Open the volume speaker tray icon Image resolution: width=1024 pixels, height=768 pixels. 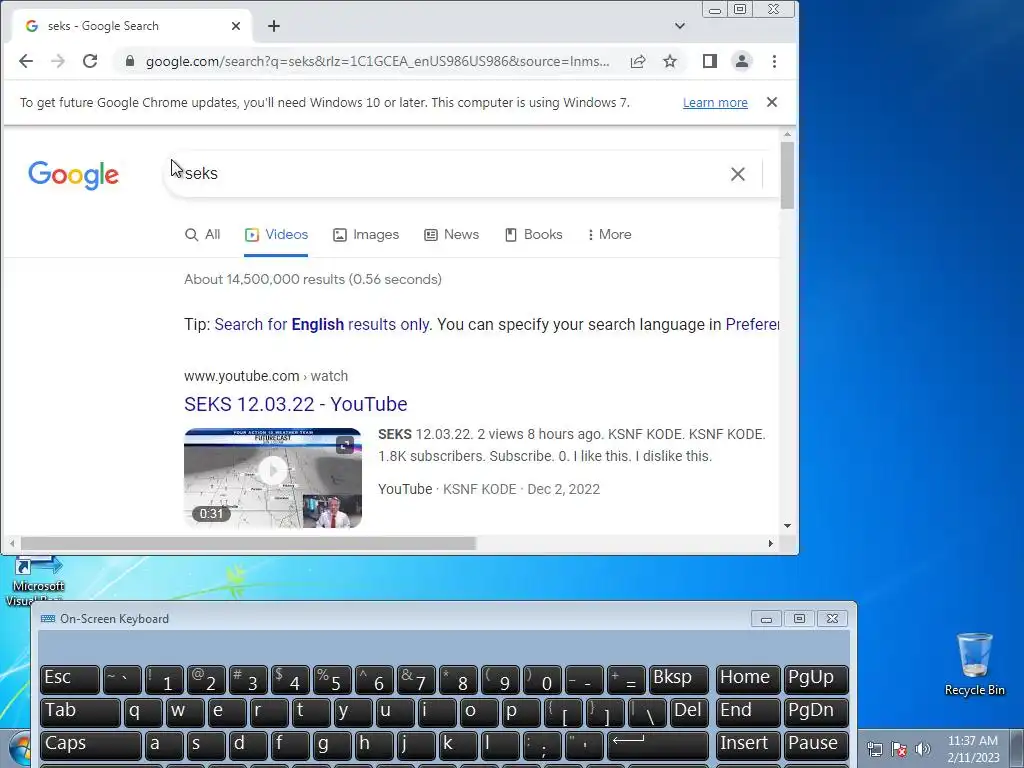923,749
